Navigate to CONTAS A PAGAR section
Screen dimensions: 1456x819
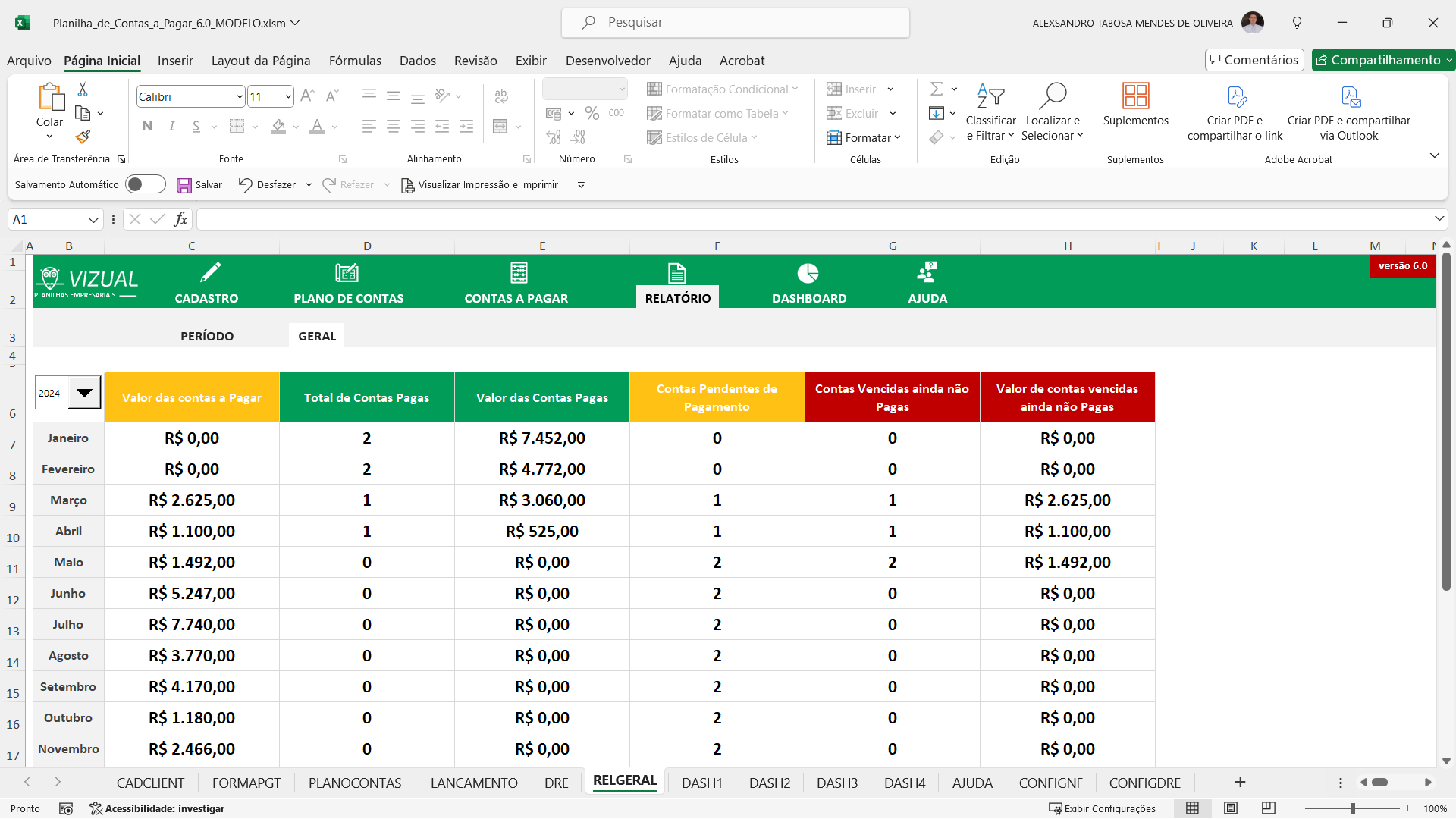(516, 285)
